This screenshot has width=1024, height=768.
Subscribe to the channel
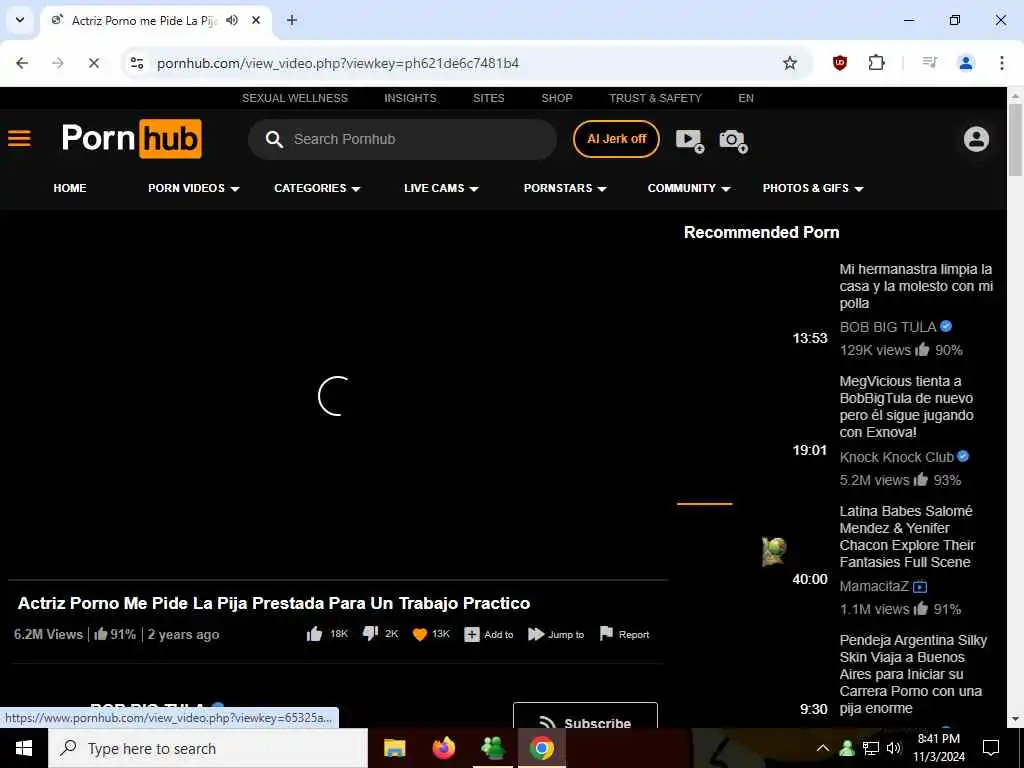[x=585, y=716]
